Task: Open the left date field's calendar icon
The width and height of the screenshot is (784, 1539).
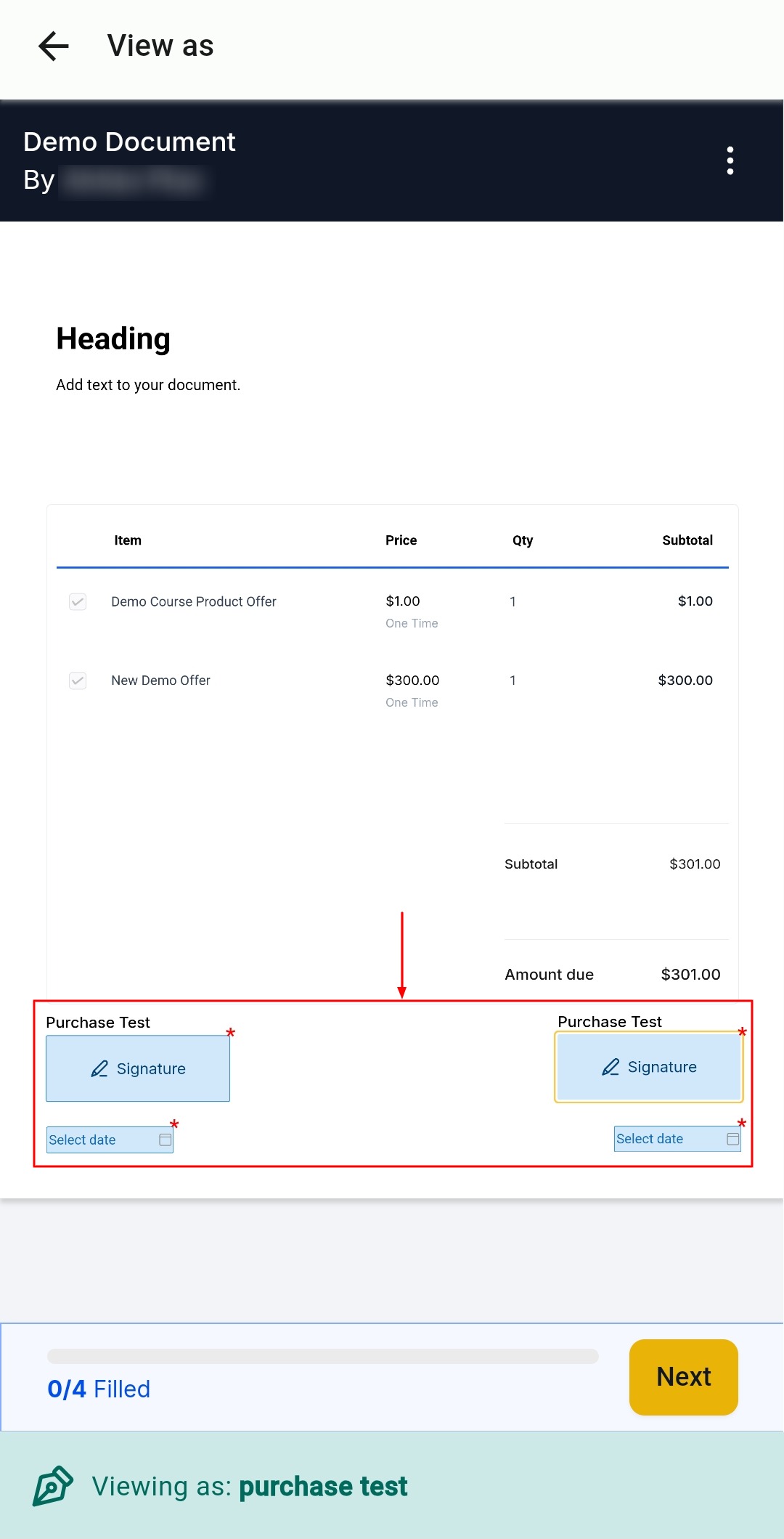Action: click(166, 1140)
